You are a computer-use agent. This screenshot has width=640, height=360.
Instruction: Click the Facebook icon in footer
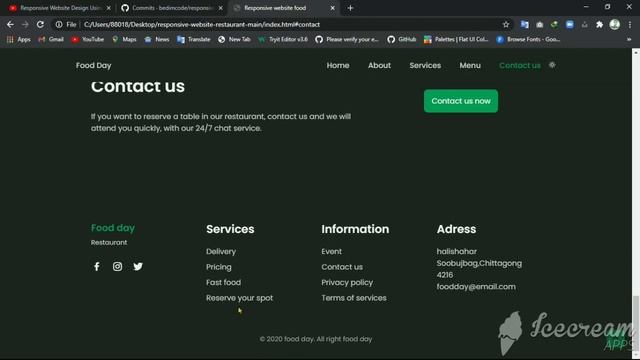coord(97,267)
